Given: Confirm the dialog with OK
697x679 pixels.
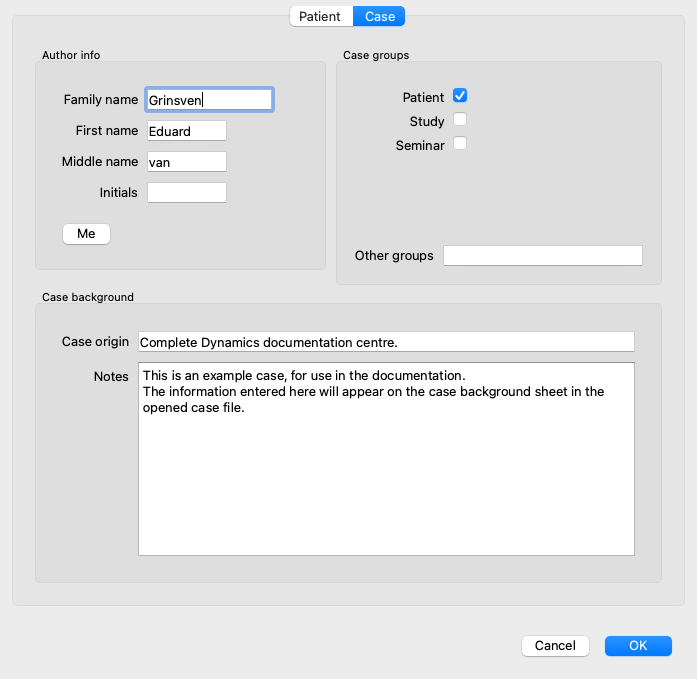Looking at the screenshot, I should (638, 646).
